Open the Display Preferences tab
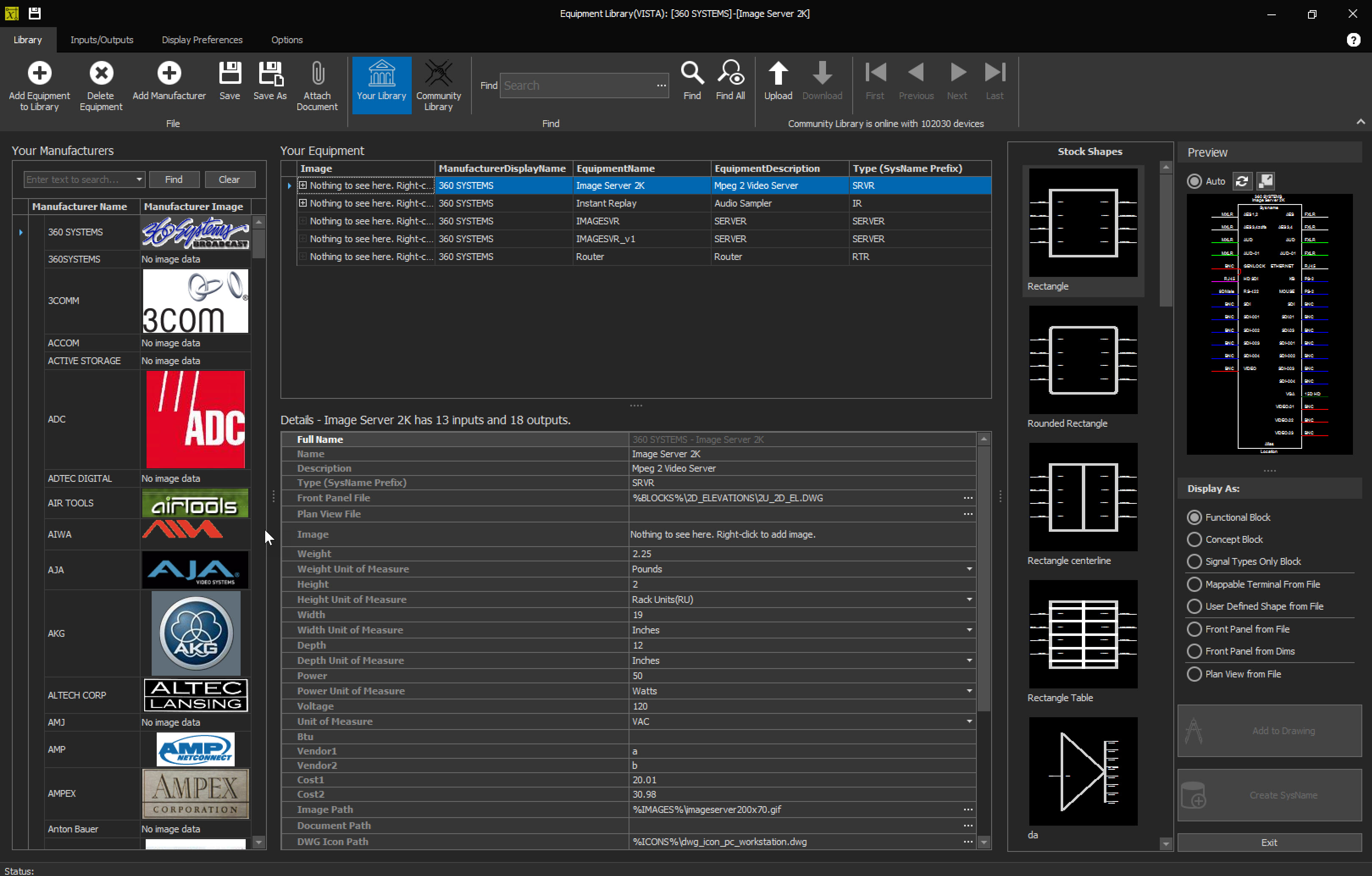The height and width of the screenshot is (876, 1372). [x=202, y=40]
